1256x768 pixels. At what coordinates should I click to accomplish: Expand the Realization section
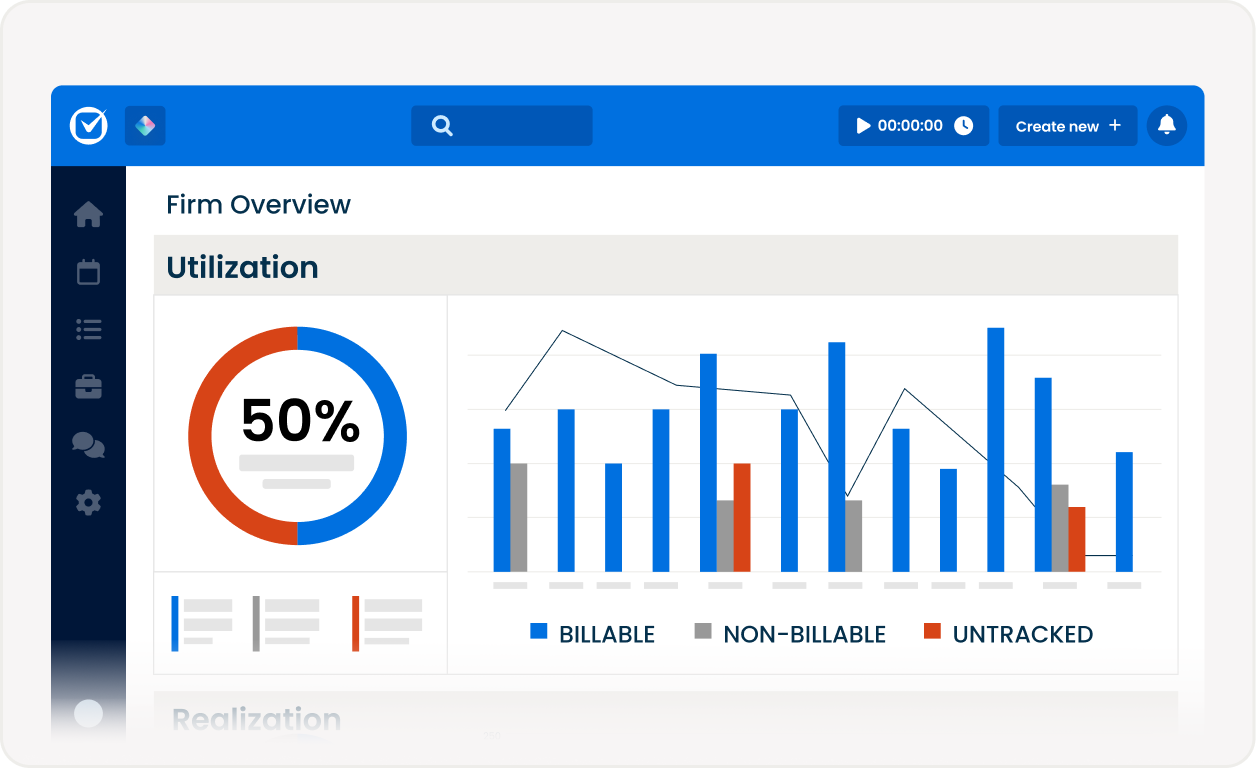click(x=256, y=719)
